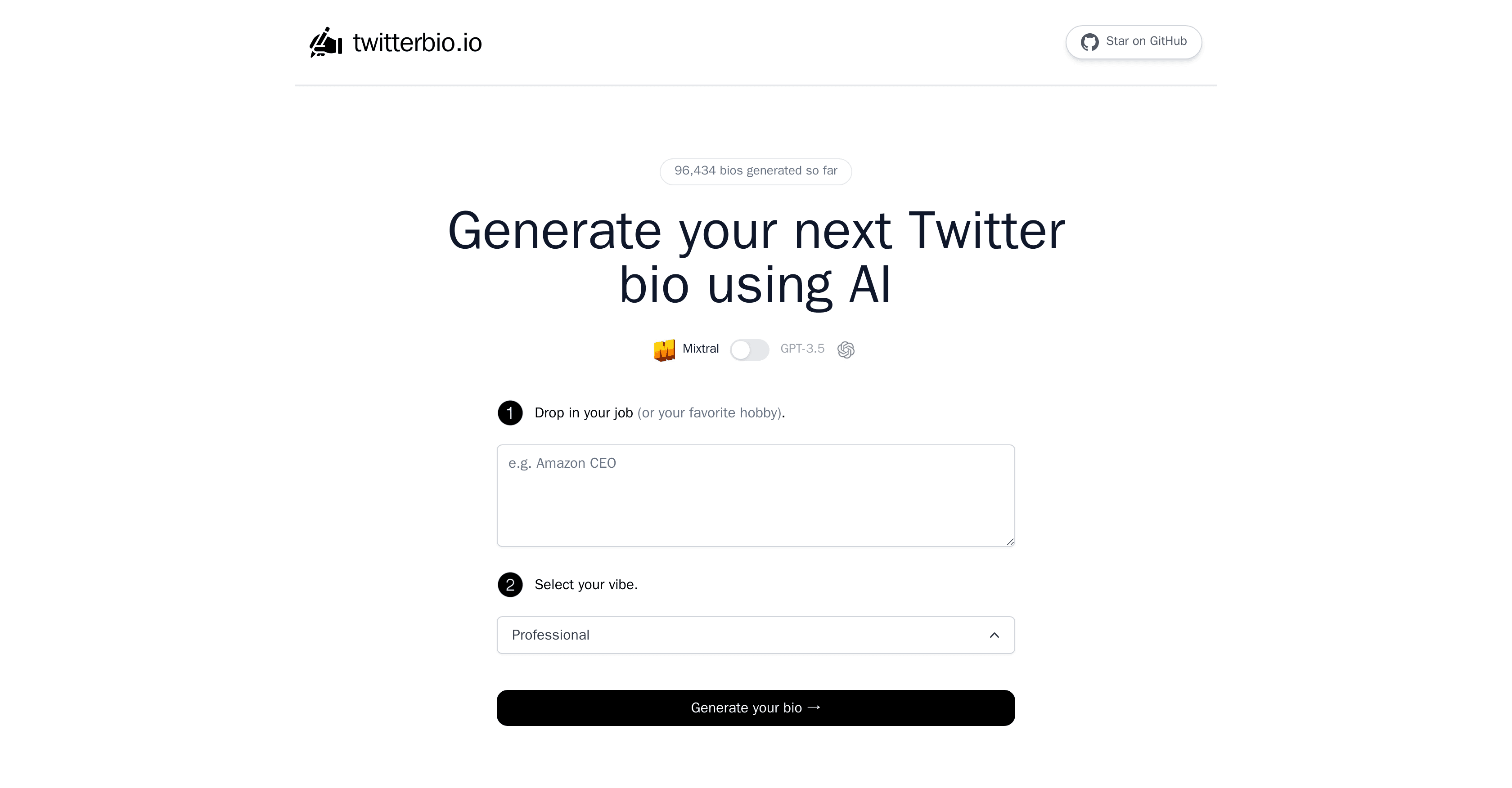The width and height of the screenshot is (1512, 788).
Task: Enable GPT-3.5 by clicking its label
Action: point(802,348)
